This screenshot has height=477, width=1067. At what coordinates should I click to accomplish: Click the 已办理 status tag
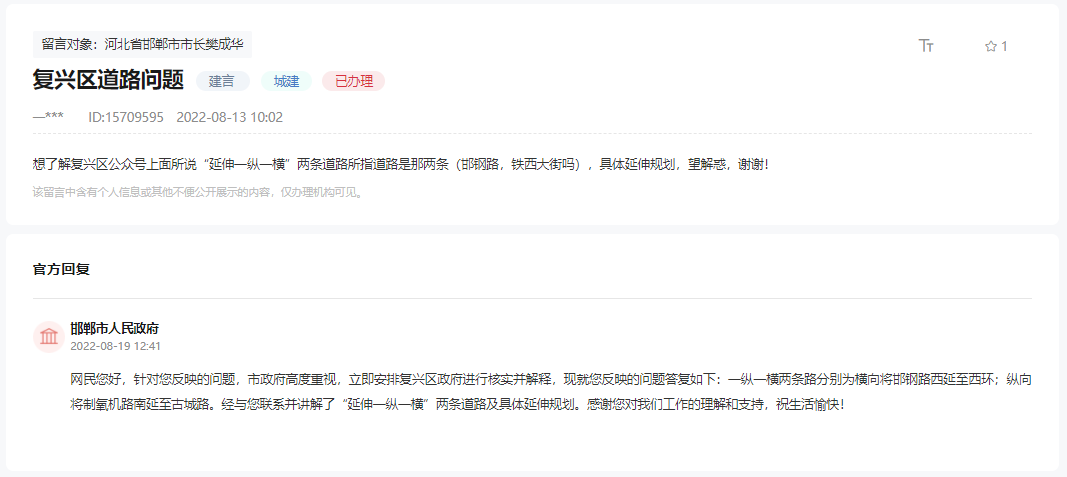pyautogui.click(x=354, y=81)
